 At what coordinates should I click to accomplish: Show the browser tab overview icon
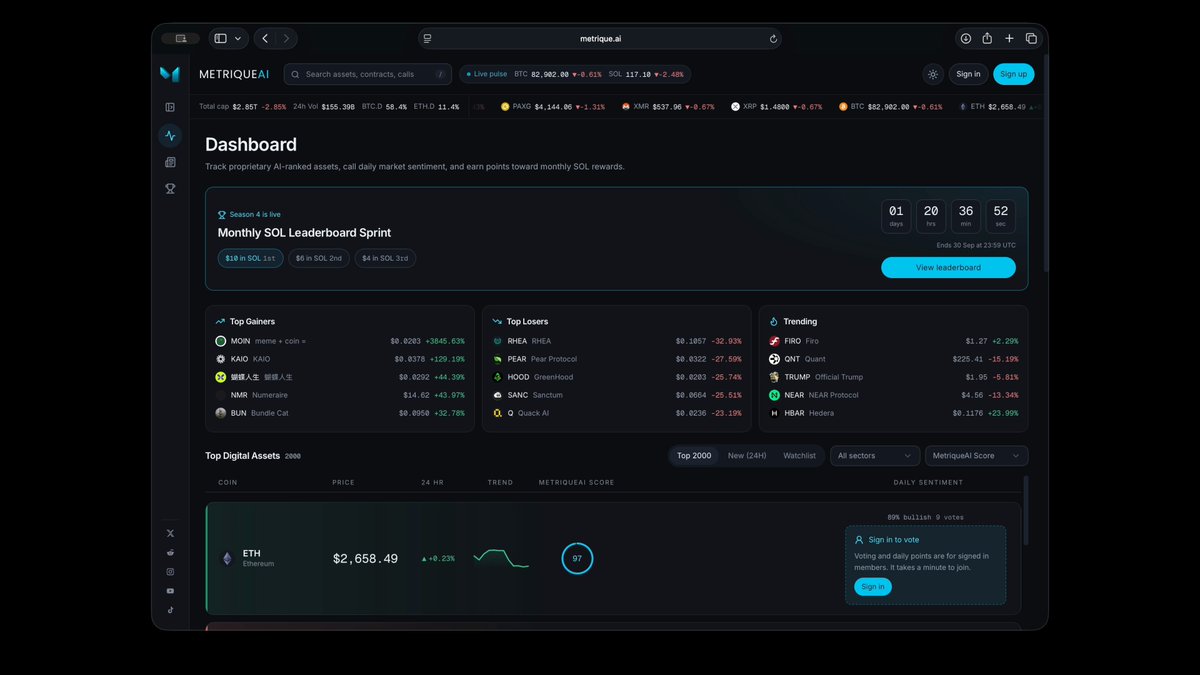click(1031, 38)
